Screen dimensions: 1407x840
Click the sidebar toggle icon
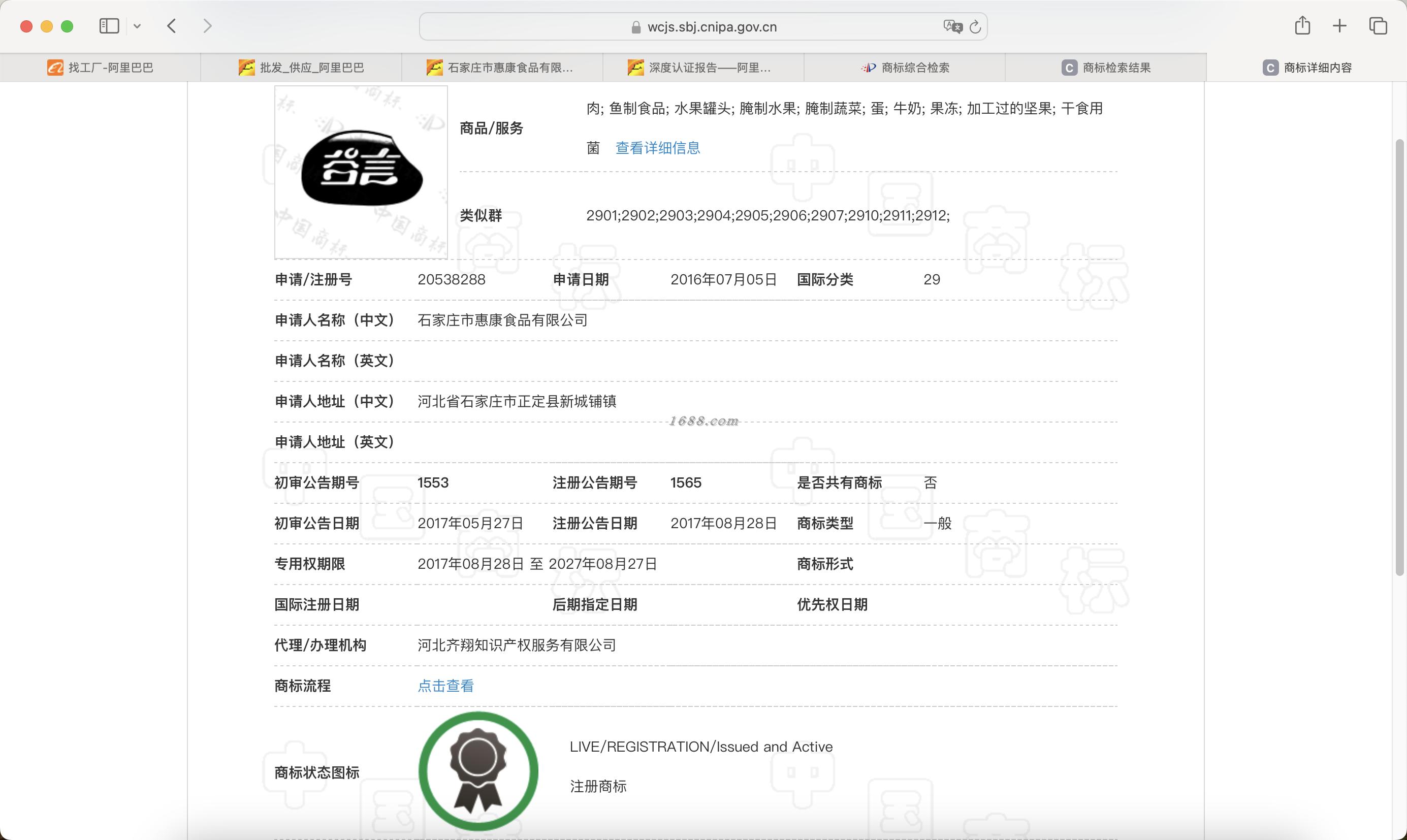[109, 26]
